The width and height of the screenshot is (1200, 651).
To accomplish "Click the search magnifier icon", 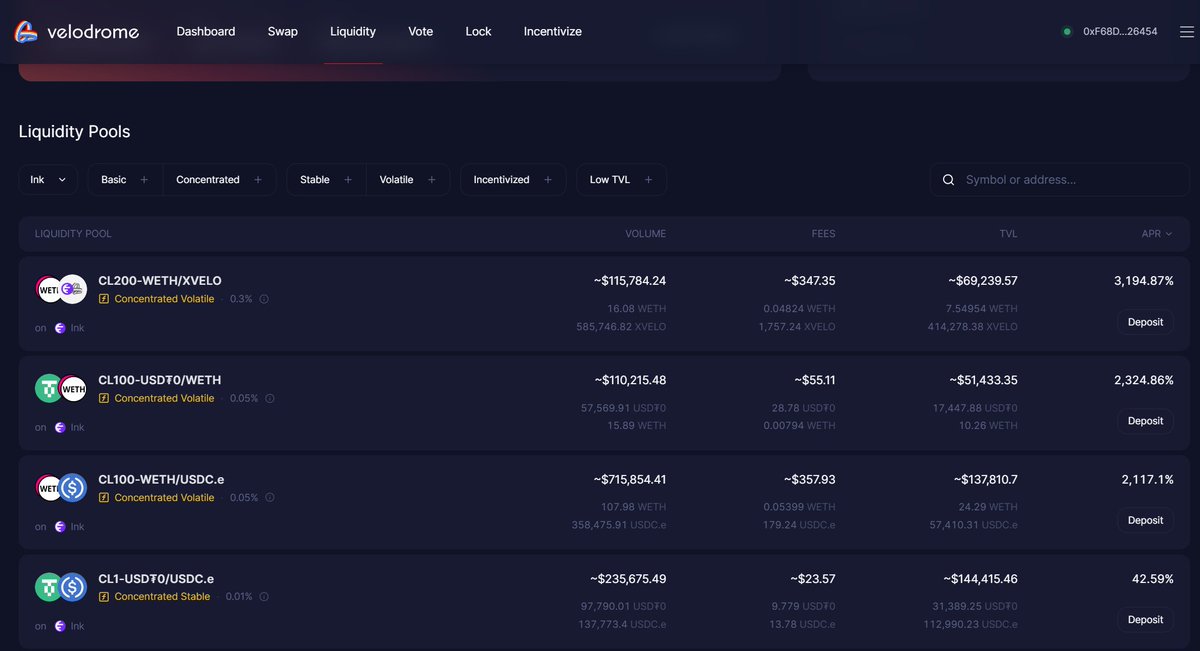I will [x=948, y=180].
